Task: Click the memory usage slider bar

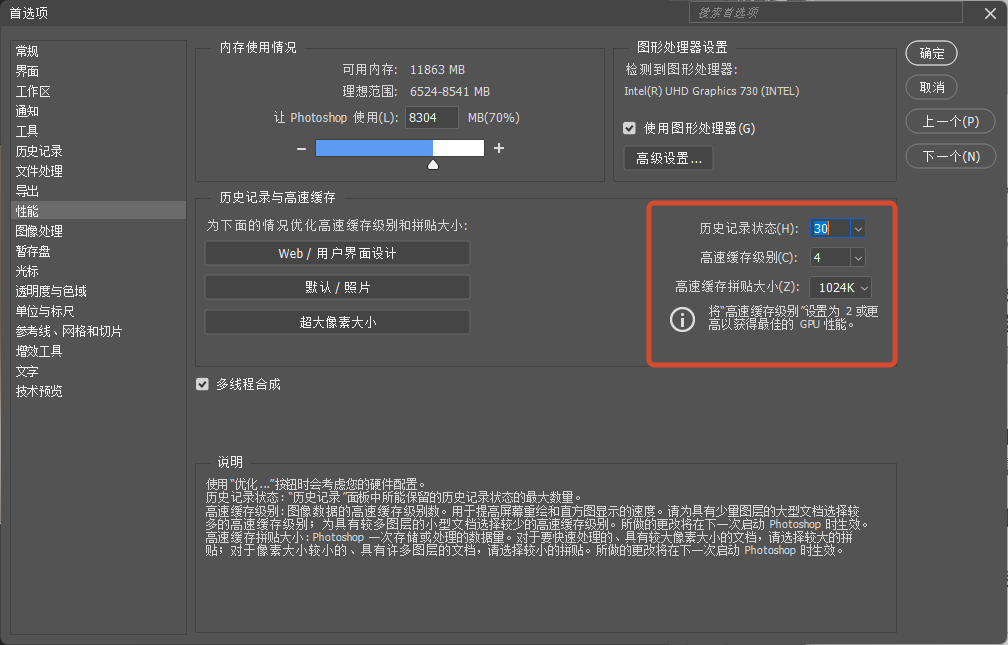Action: [400, 148]
